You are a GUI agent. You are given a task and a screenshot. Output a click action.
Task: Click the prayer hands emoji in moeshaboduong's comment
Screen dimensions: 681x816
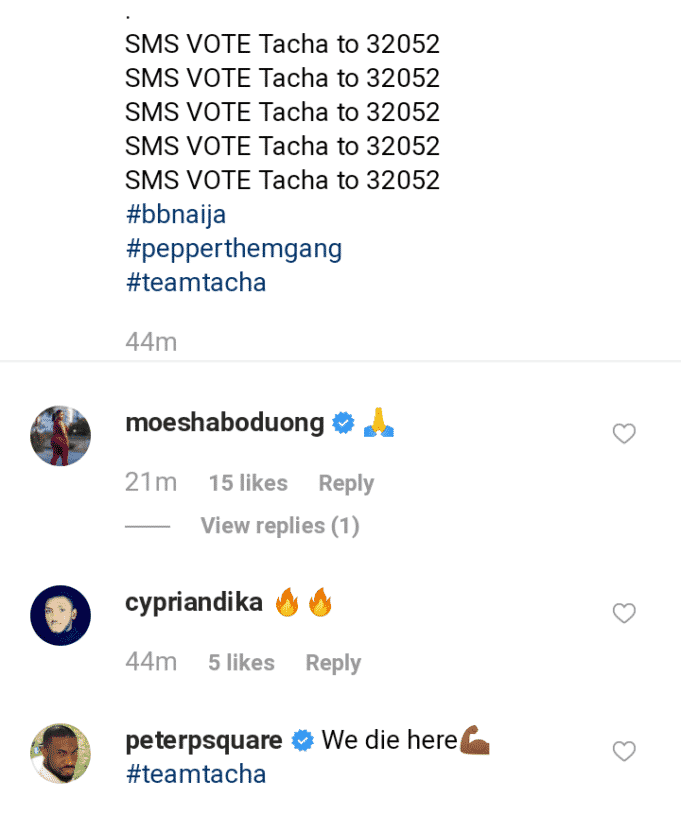(379, 422)
